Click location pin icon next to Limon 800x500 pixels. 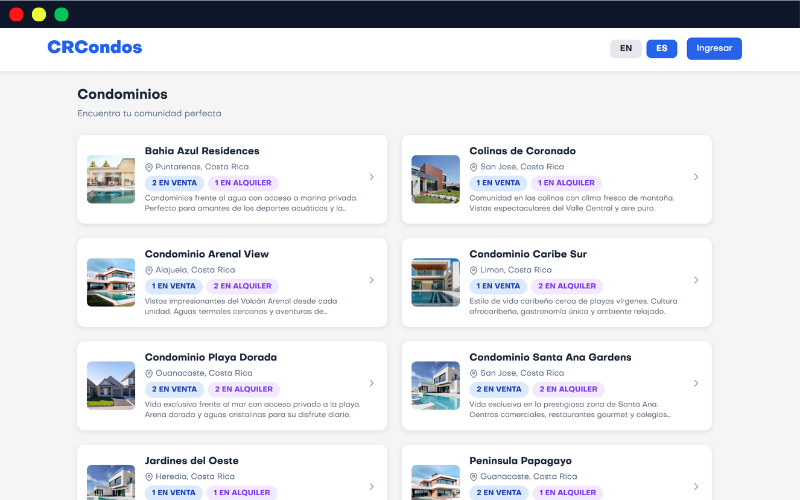tap(473, 270)
